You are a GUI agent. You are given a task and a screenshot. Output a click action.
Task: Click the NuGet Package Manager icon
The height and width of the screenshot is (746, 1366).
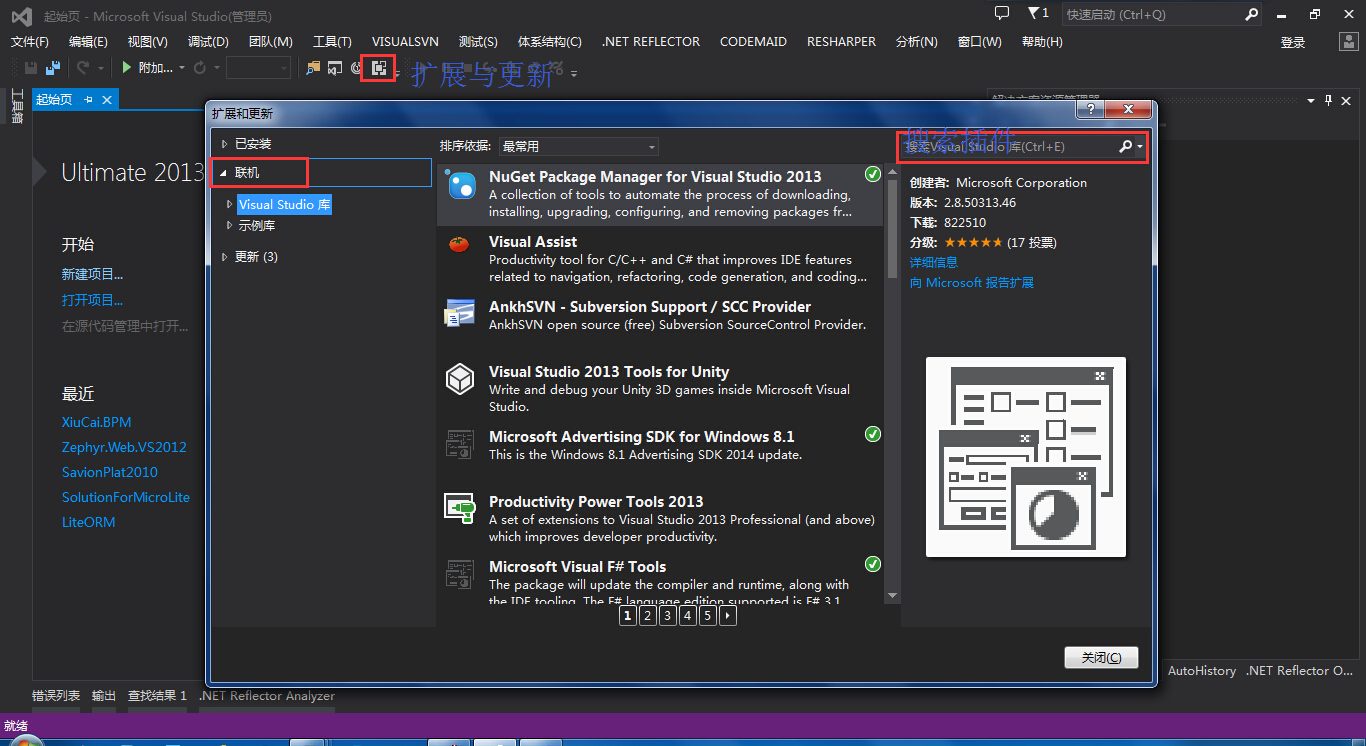tap(461, 186)
